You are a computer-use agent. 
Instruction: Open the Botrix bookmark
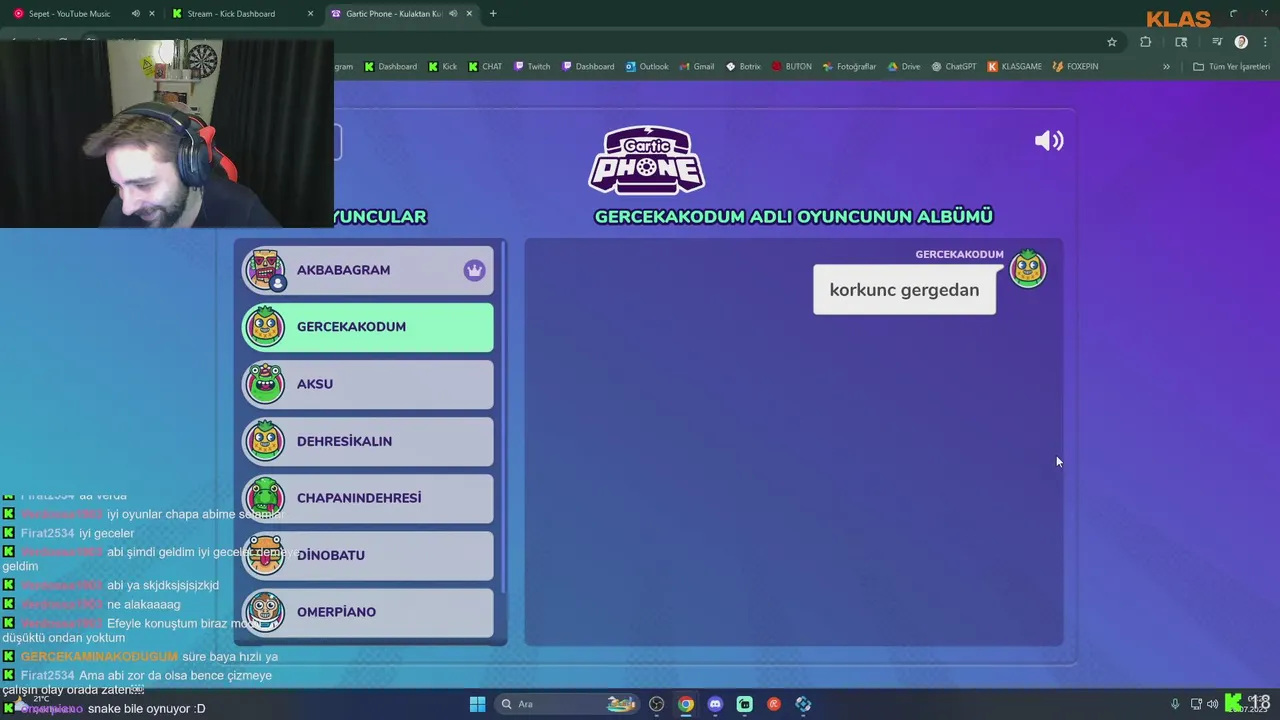pyautogui.click(x=743, y=67)
